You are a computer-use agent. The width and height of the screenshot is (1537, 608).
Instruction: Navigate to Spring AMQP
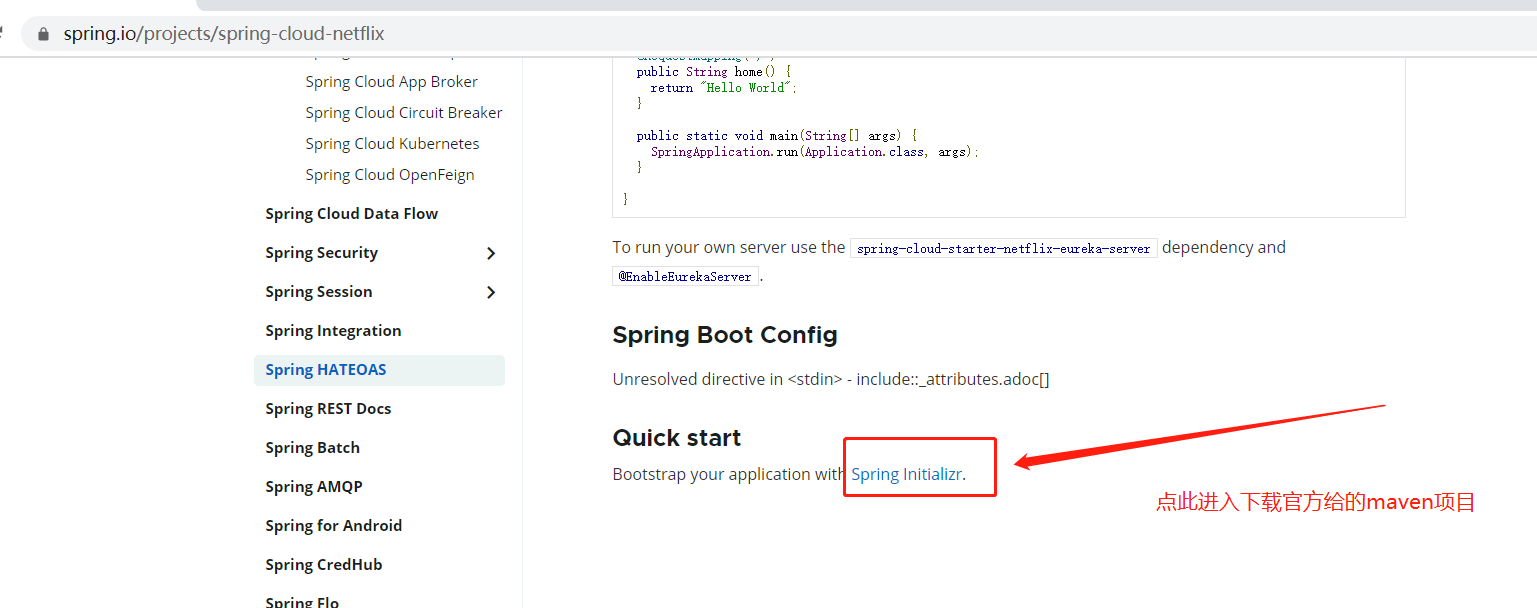coord(314,487)
